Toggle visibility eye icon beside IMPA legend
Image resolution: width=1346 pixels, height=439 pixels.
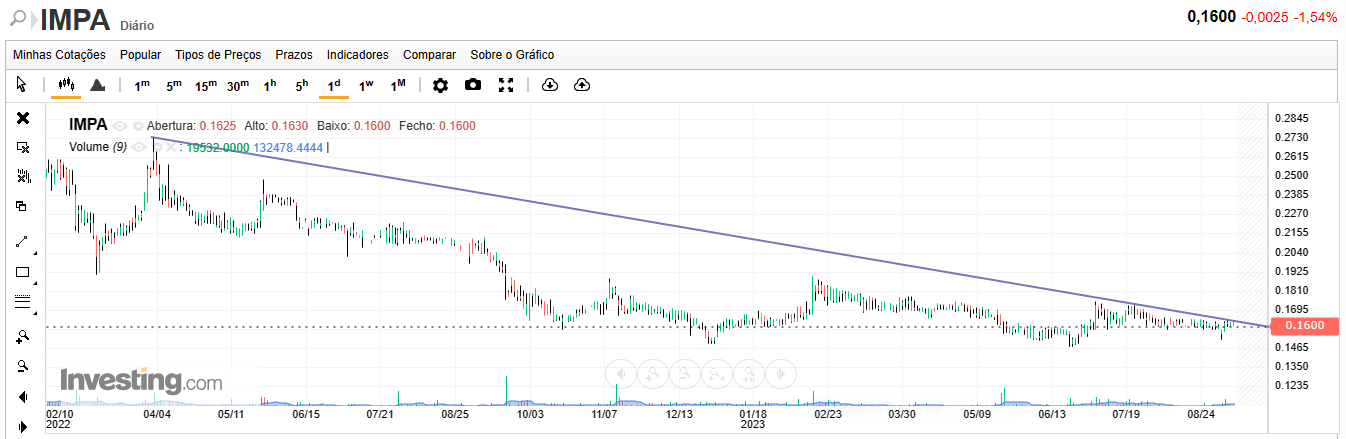tap(120, 126)
